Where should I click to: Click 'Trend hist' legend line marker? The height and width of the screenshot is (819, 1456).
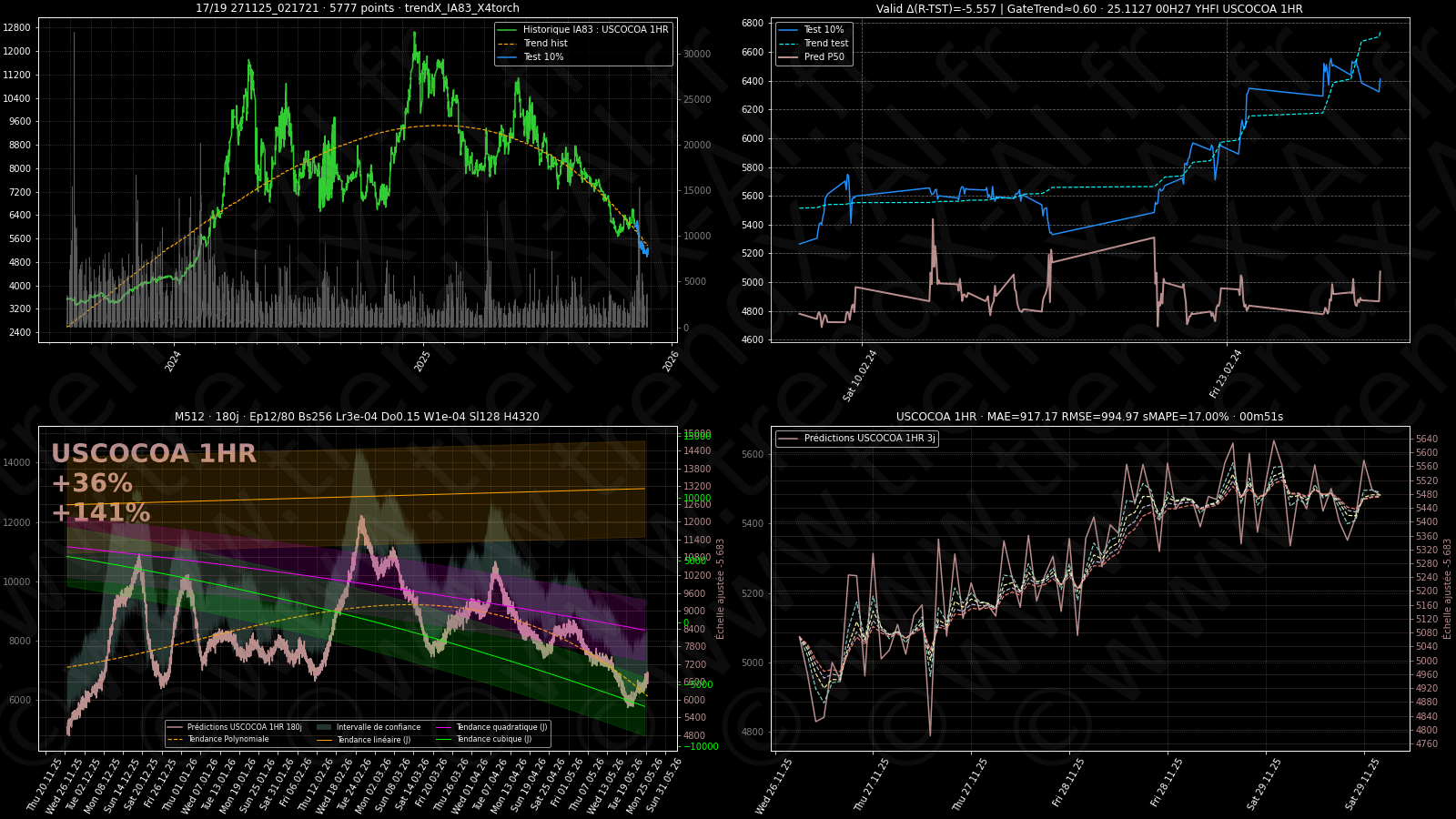(507, 44)
